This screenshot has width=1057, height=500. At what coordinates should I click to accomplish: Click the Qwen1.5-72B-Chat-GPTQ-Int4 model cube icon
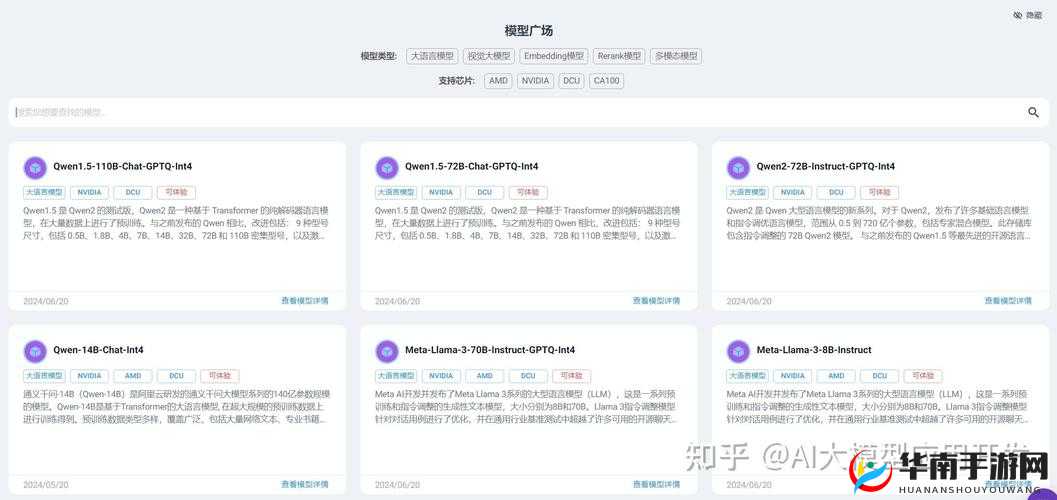(387, 167)
